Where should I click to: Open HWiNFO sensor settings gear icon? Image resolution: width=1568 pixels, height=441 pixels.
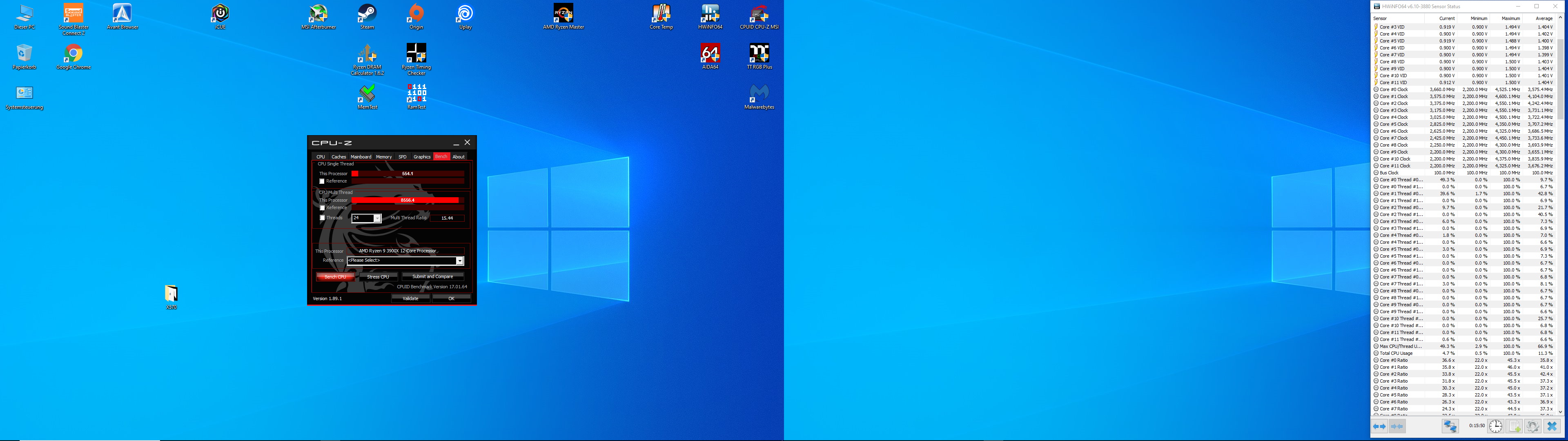(1533, 426)
